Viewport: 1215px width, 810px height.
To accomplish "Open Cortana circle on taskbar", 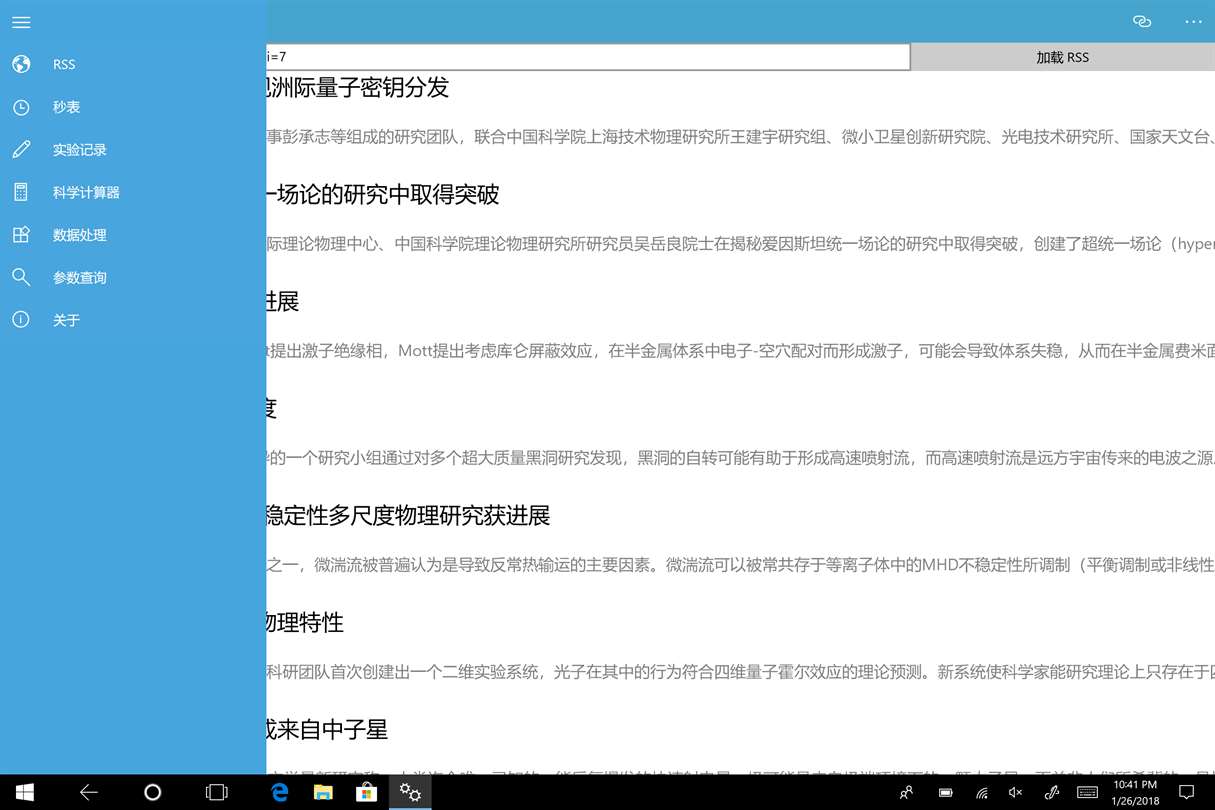I will pos(152,792).
